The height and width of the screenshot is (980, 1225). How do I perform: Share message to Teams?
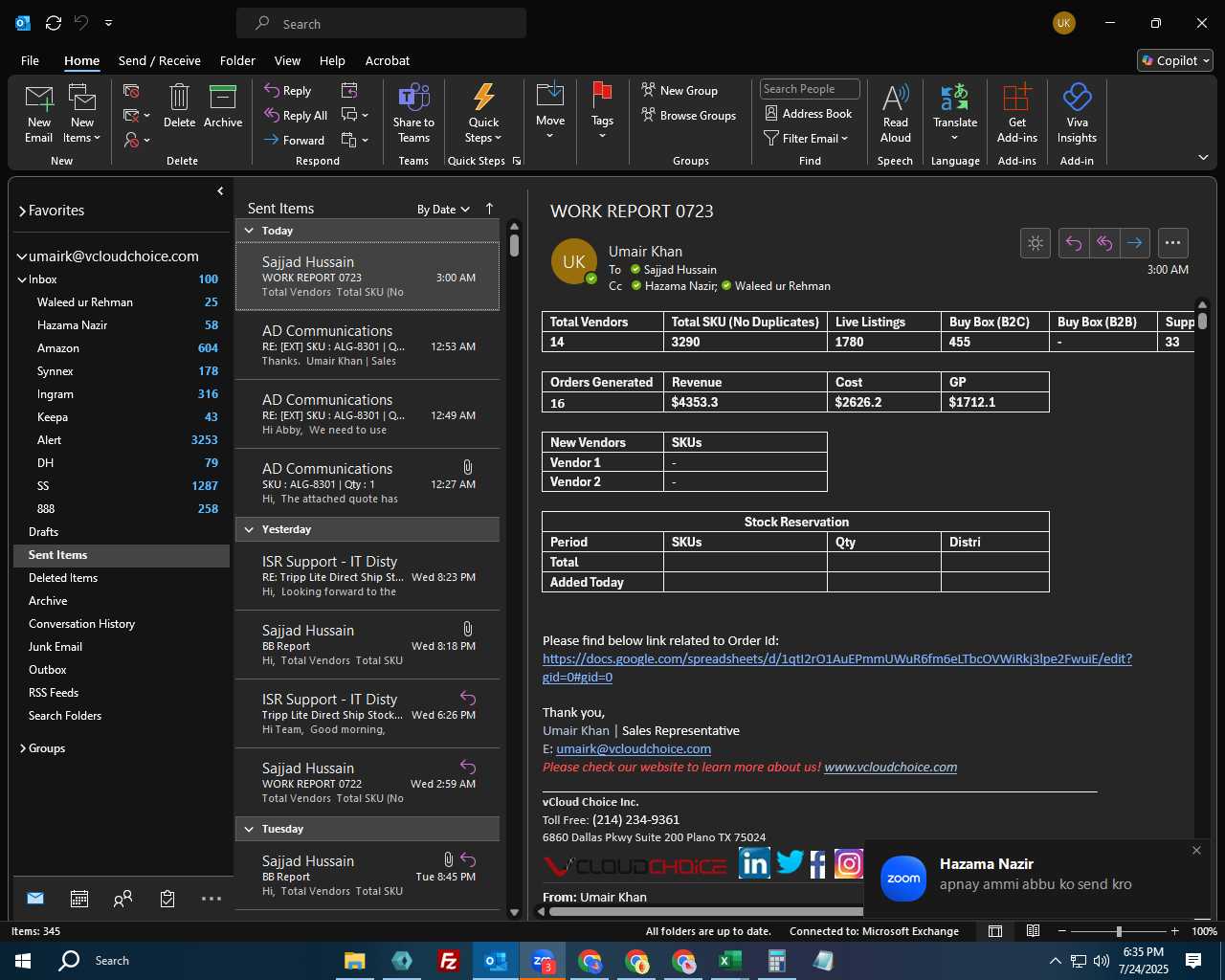(x=413, y=113)
